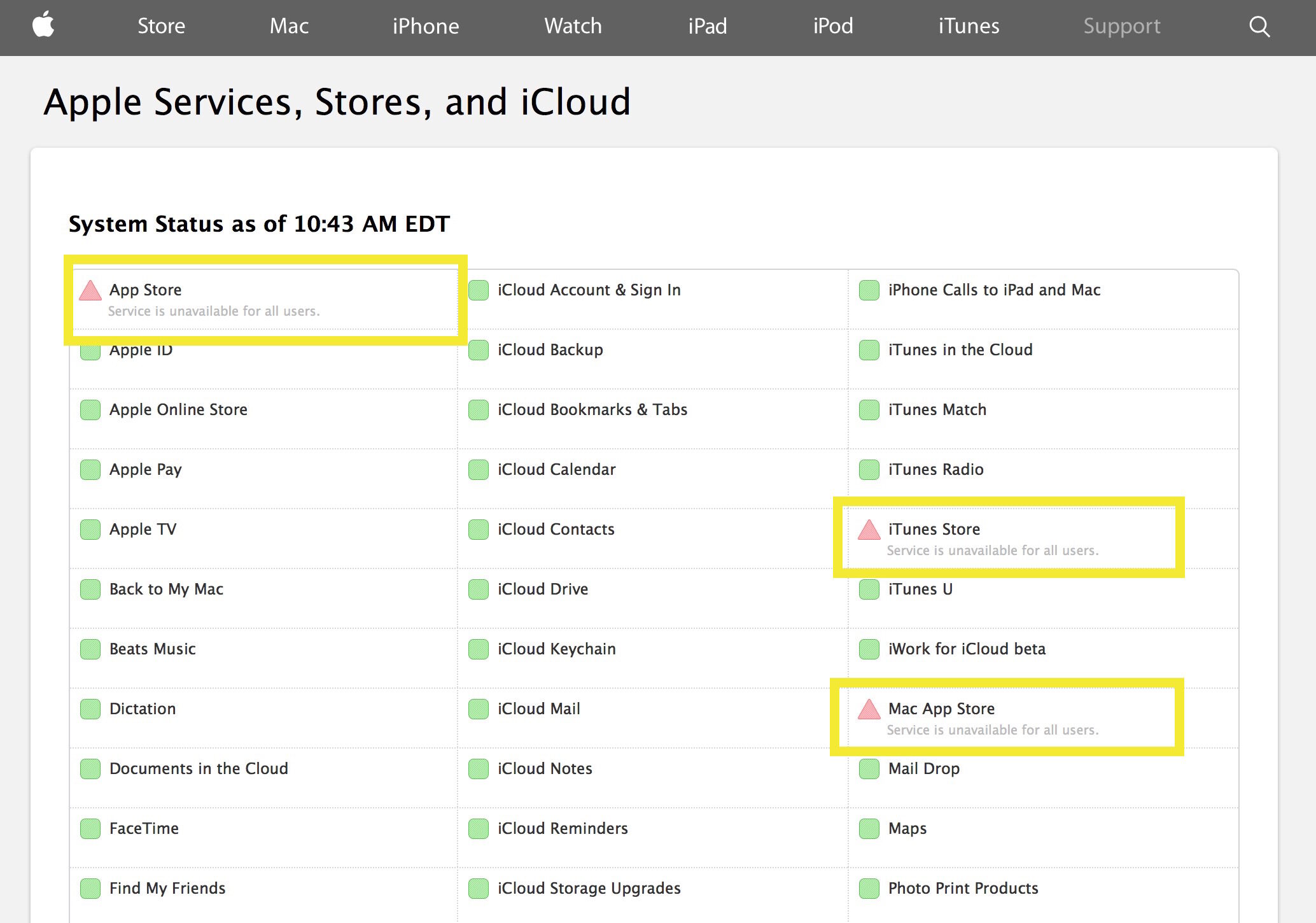Image resolution: width=1316 pixels, height=923 pixels.
Task: Click the green status indicator for Apple ID
Action: coord(89,350)
